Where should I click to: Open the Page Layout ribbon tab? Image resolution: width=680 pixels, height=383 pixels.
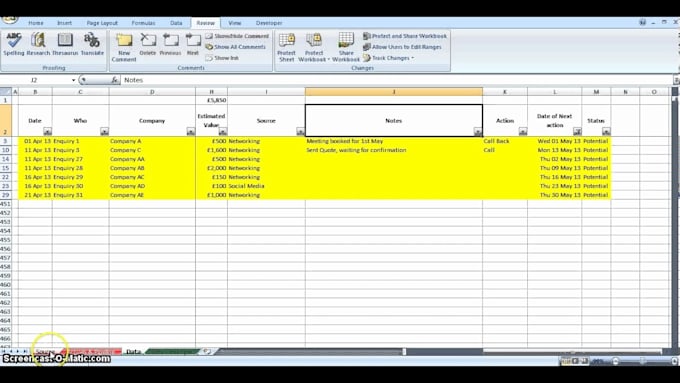tap(102, 23)
